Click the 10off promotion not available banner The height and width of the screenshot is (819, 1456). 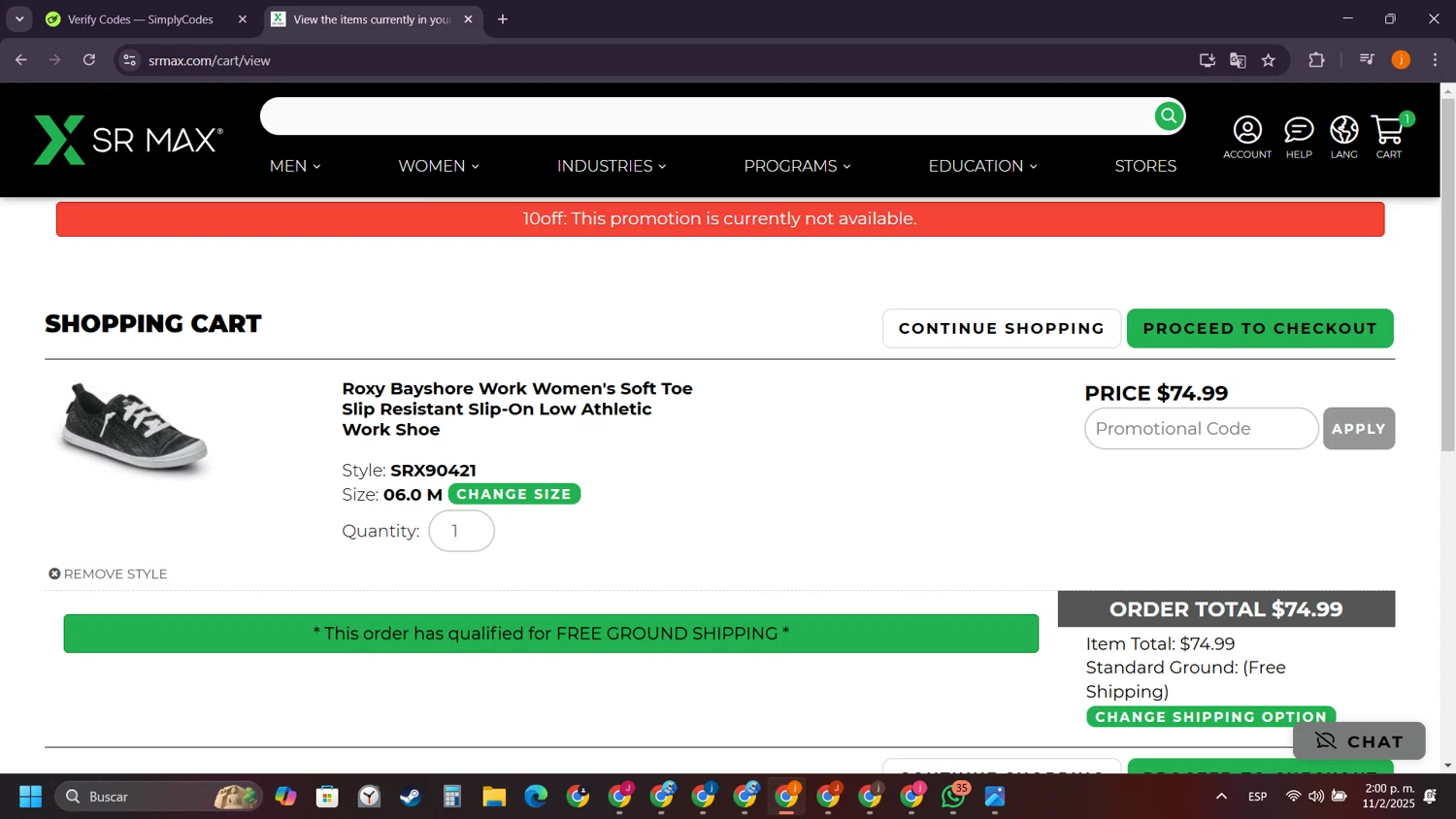[x=720, y=219]
